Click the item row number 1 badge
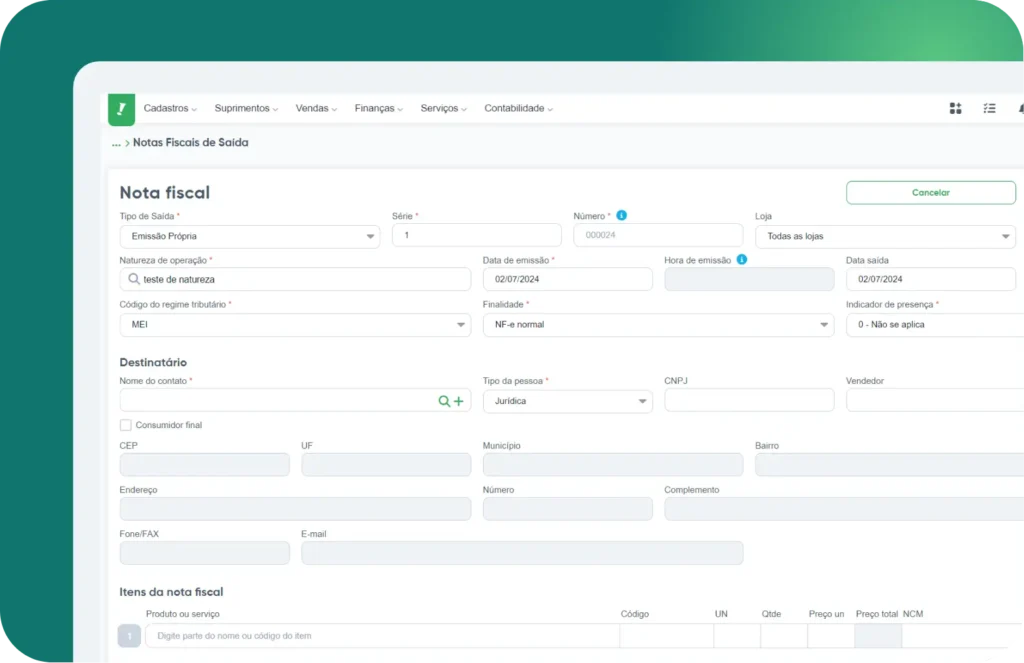The image size is (1024, 663). click(x=129, y=636)
